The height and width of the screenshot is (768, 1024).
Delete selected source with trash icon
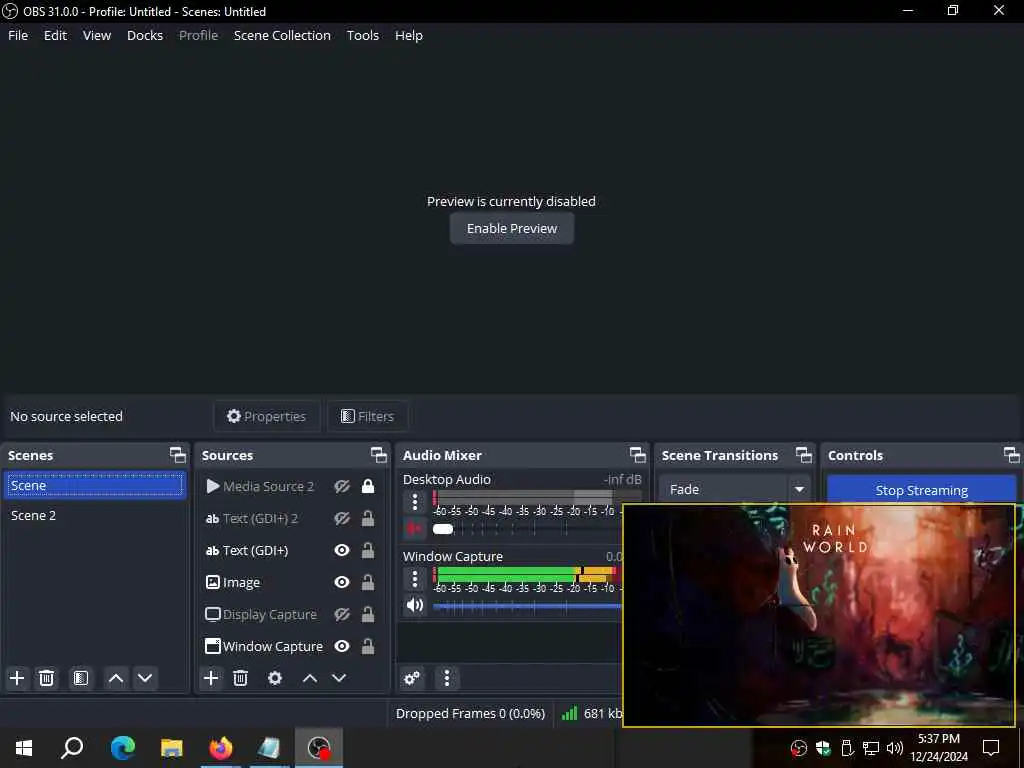[x=240, y=678]
